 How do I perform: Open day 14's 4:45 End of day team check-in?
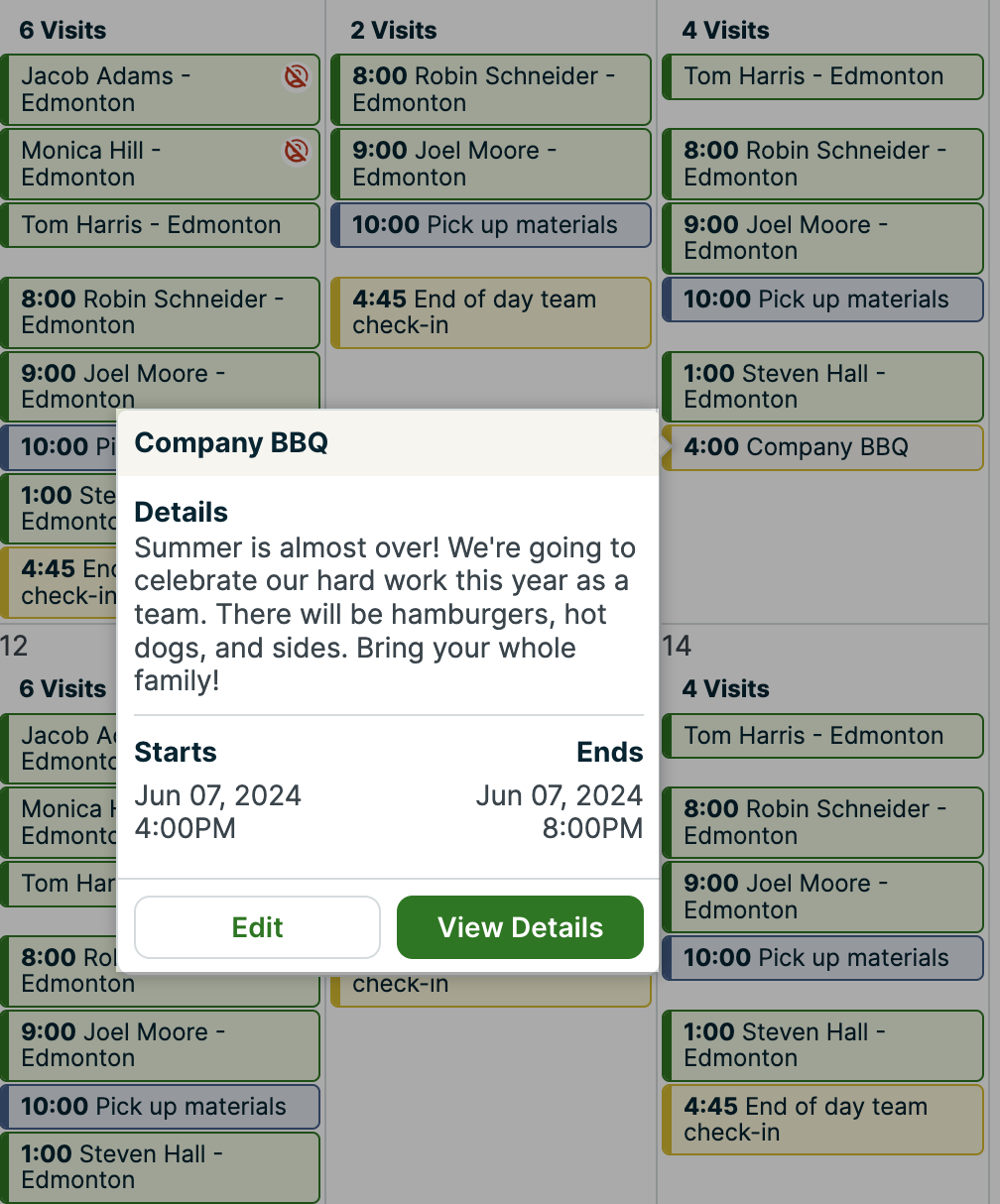pyautogui.click(x=823, y=1119)
